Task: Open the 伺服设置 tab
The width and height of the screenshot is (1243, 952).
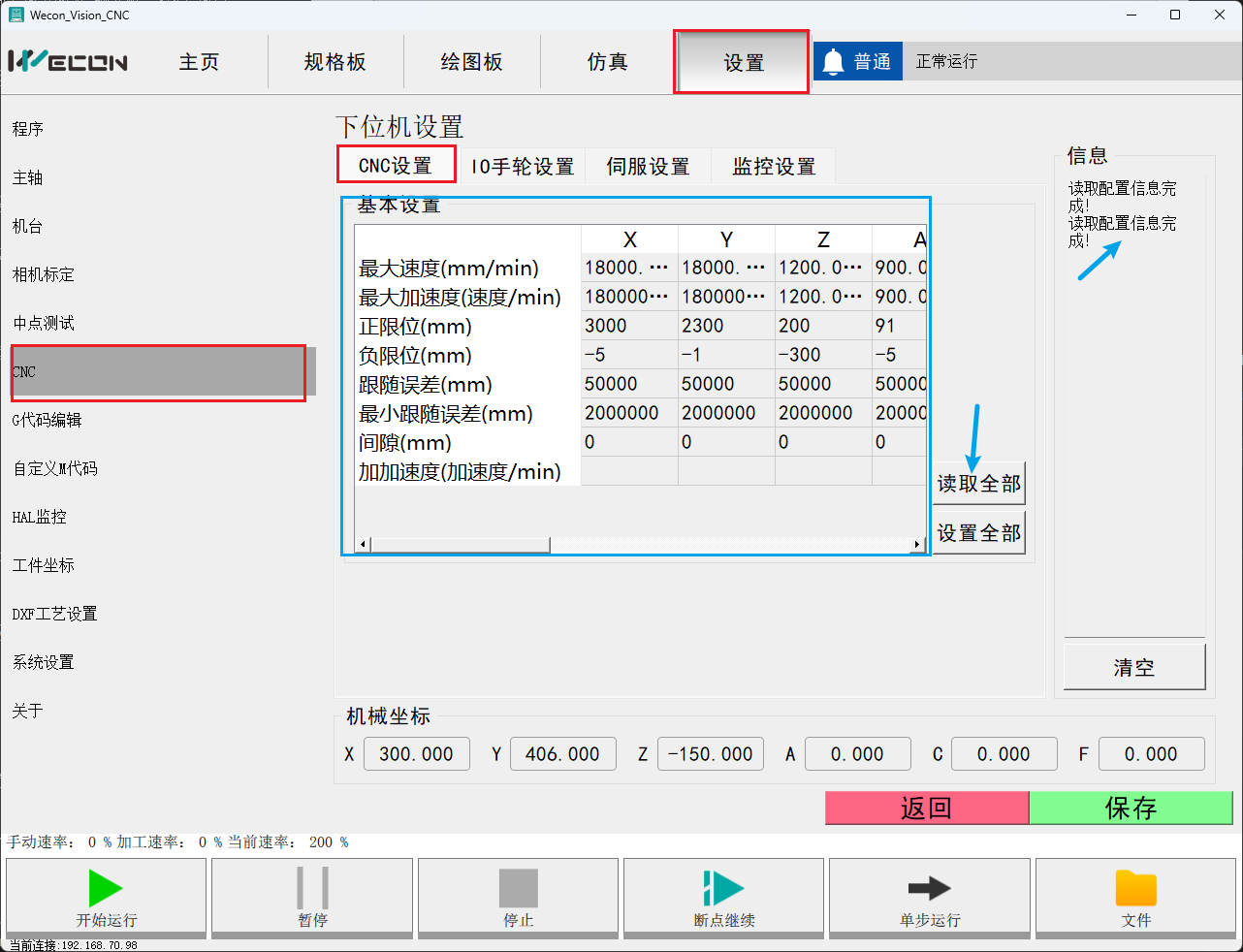Action: (648, 167)
